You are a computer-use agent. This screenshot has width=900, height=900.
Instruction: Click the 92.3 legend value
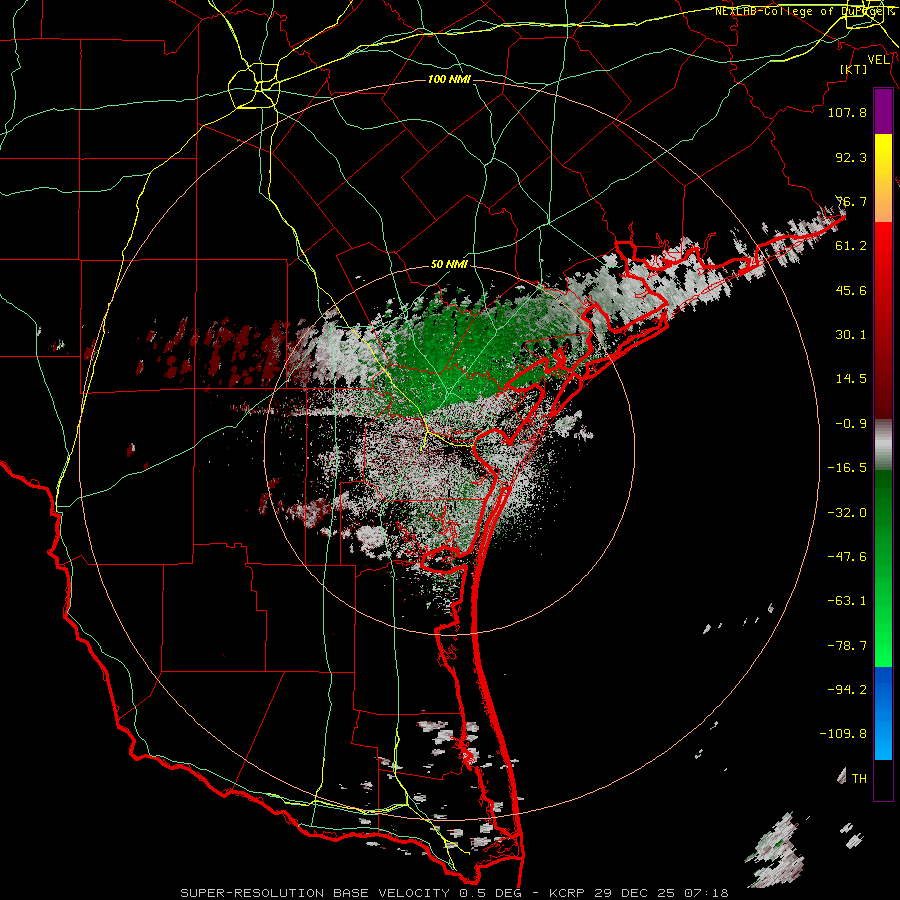click(x=851, y=157)
